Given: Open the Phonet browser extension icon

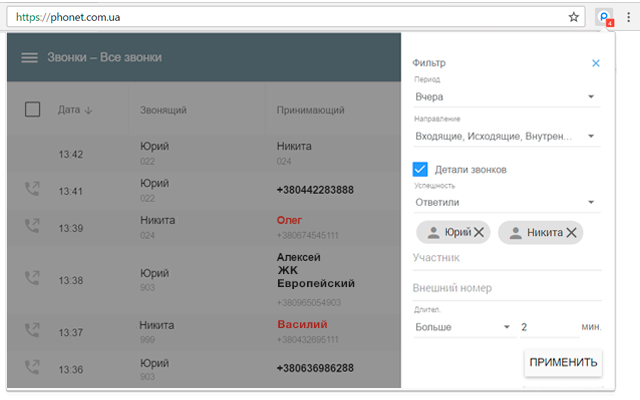Looking at the screenshot, I should [x=604, y=17].
